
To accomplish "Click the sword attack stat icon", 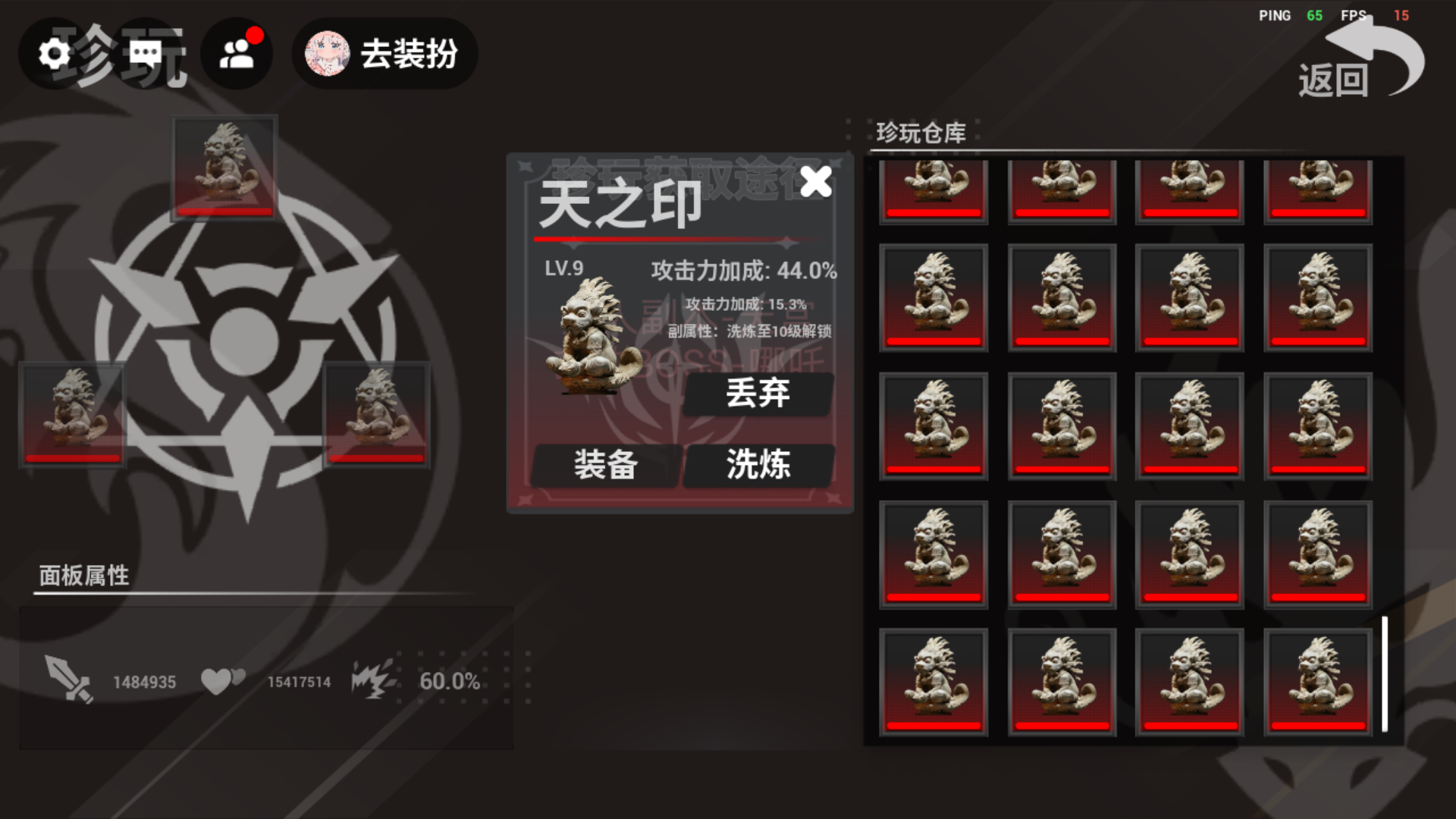I will (69, 679).
